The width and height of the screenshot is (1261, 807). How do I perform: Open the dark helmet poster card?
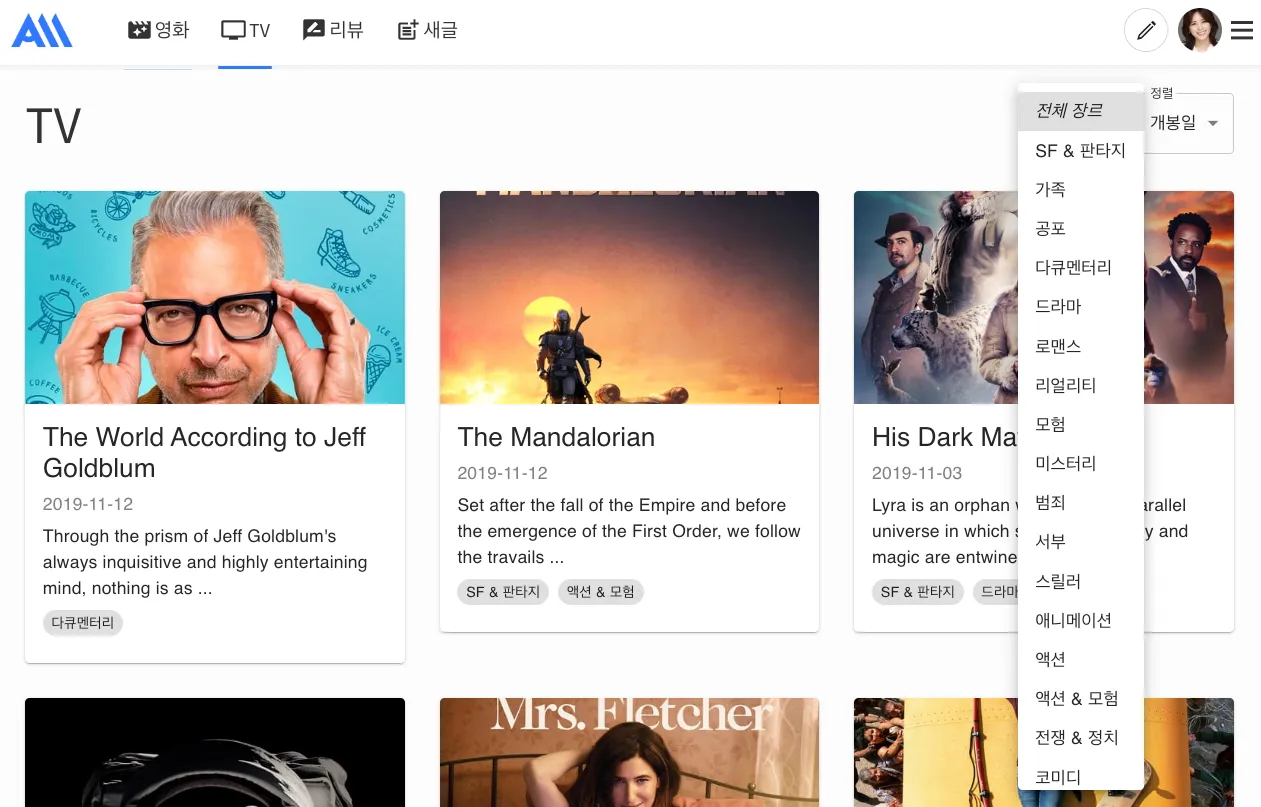215,752
